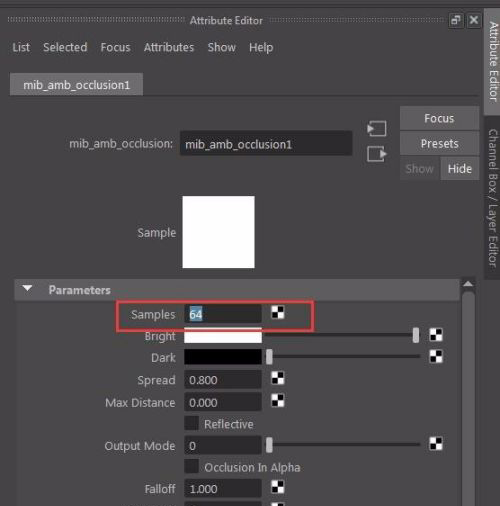This screenshot has height=506, width=500.
Task: Click the Show button
Action: (420, 169)
